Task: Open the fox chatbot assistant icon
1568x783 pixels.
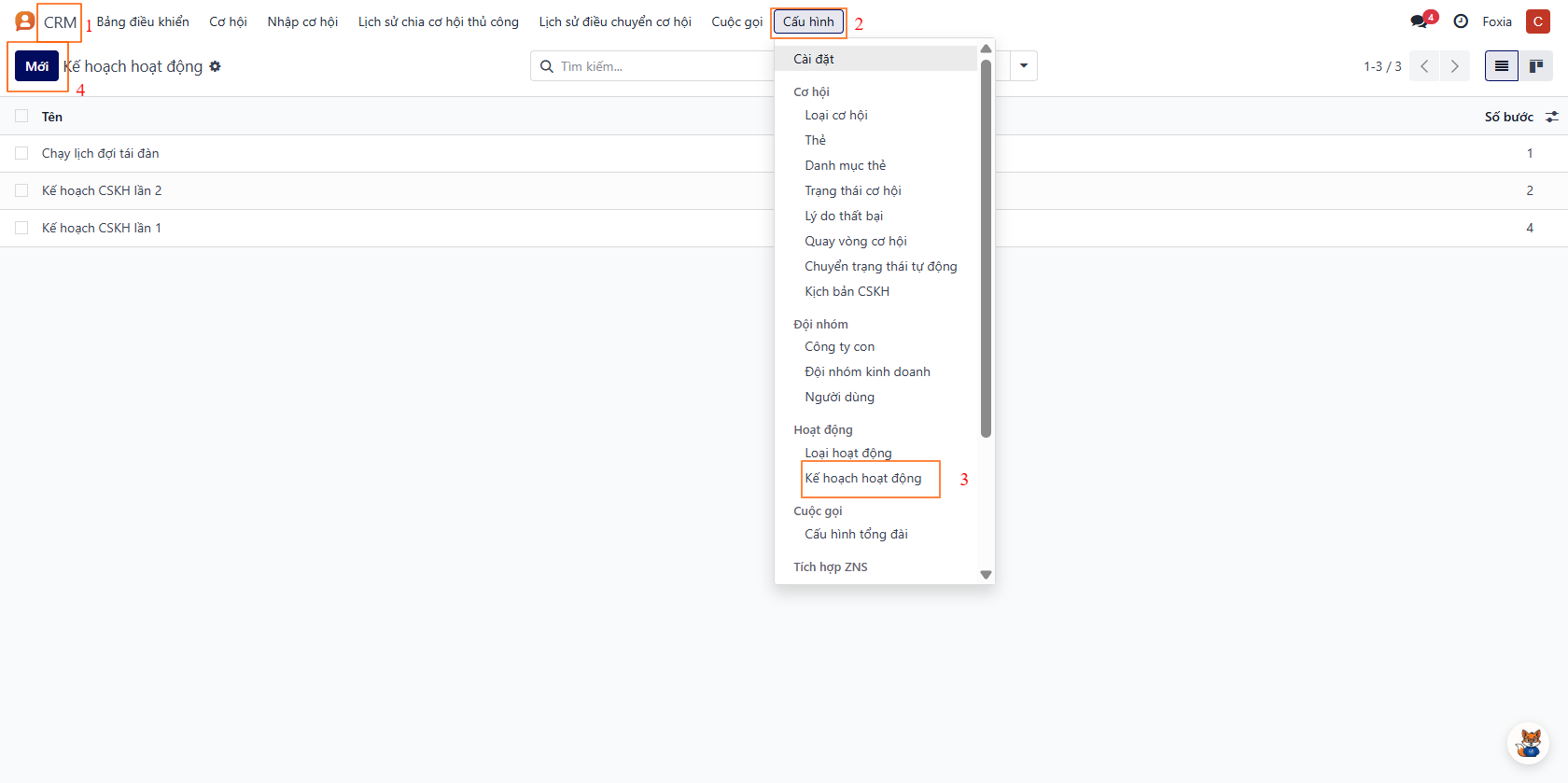Action: pos(1529,744)
